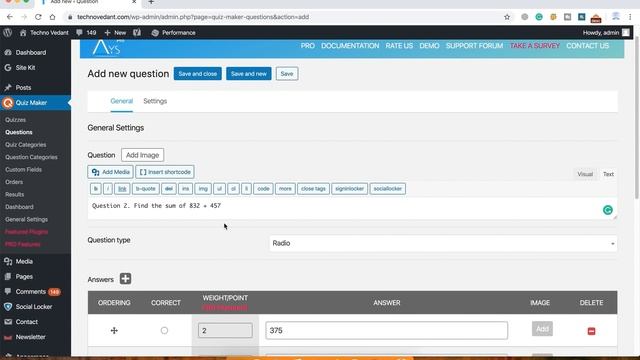Image resolution: width=640 pixels, height=360 pixels.
Task: Switch editor to Text mode
Action: click(608, 174)
